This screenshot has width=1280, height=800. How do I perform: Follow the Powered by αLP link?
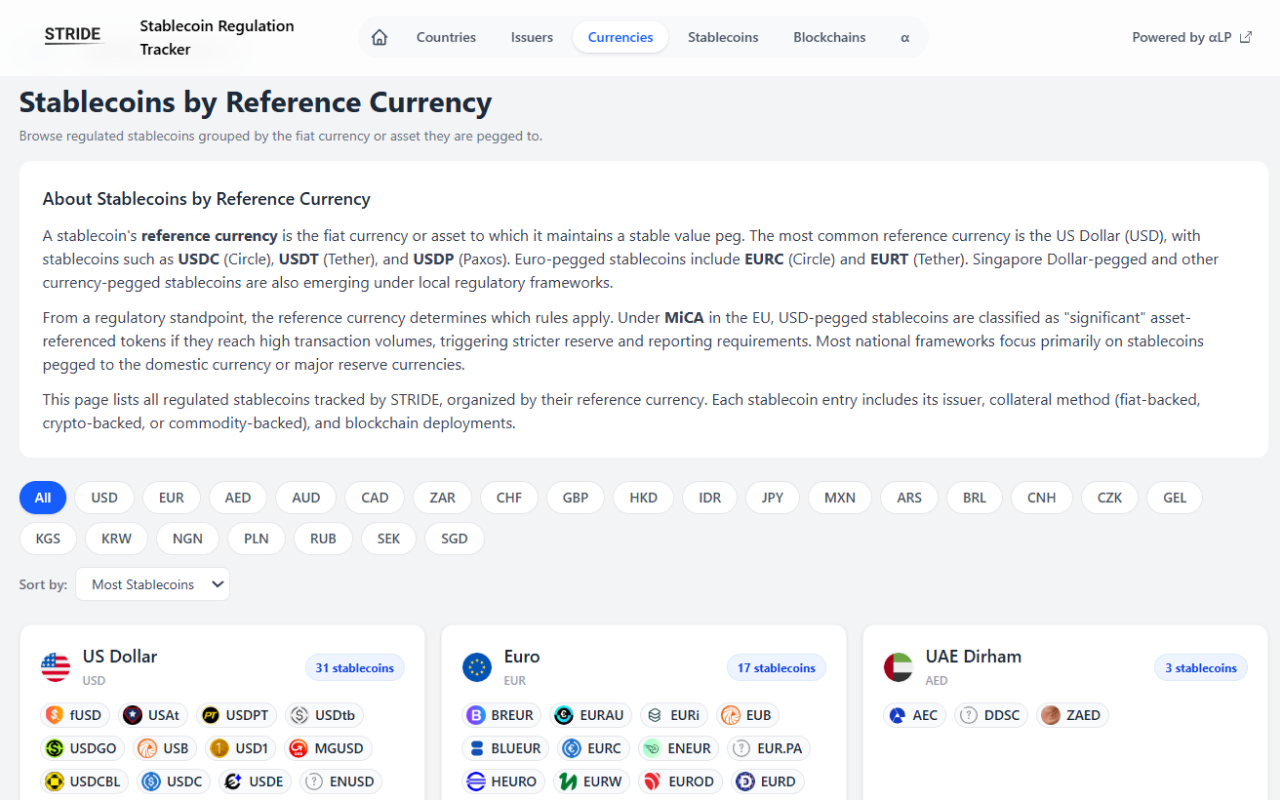pyautogui.click(x=1191, y=37)
